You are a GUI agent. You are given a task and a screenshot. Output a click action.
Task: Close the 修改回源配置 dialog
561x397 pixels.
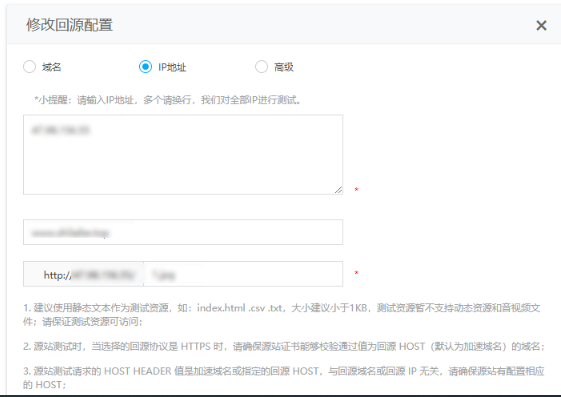541,25
